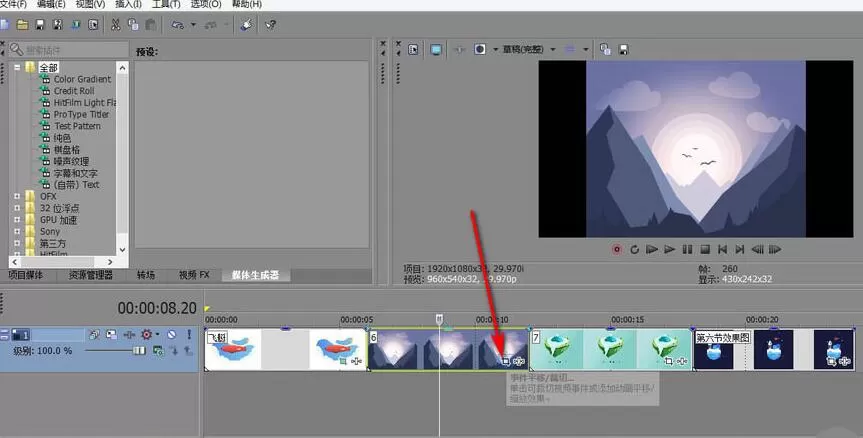
Task: Click the Undo arrow icon
Action: point(177,25)
